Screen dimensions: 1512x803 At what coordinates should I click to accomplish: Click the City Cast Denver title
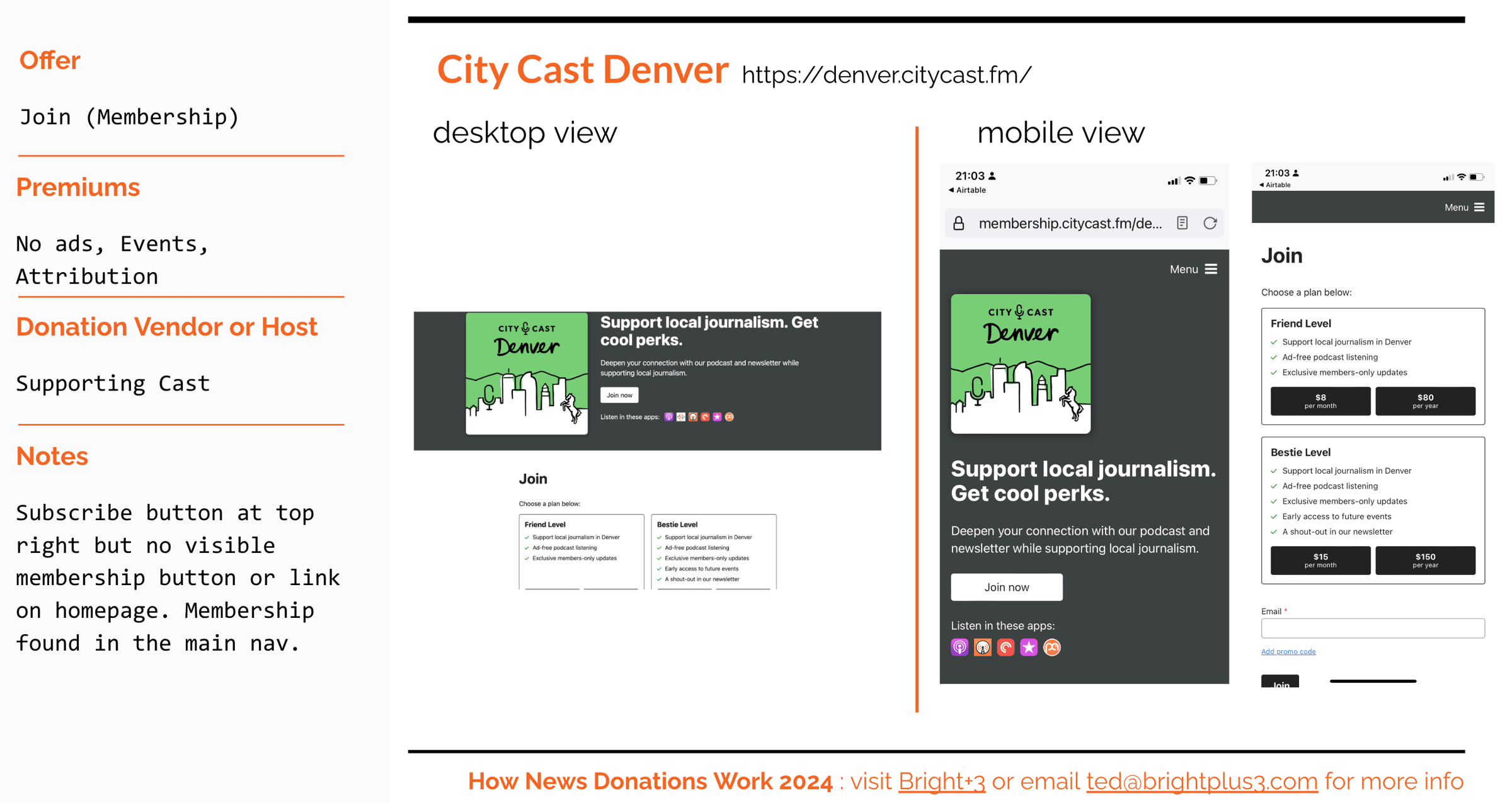[583, 69]
